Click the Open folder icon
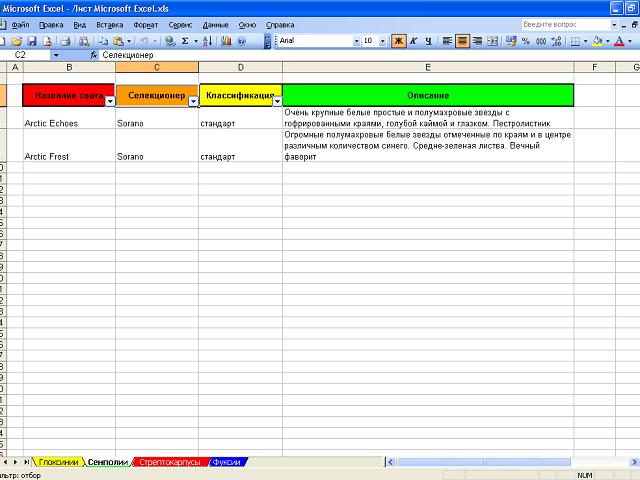This screenshot has height=480, width=640. coord(18,41)
